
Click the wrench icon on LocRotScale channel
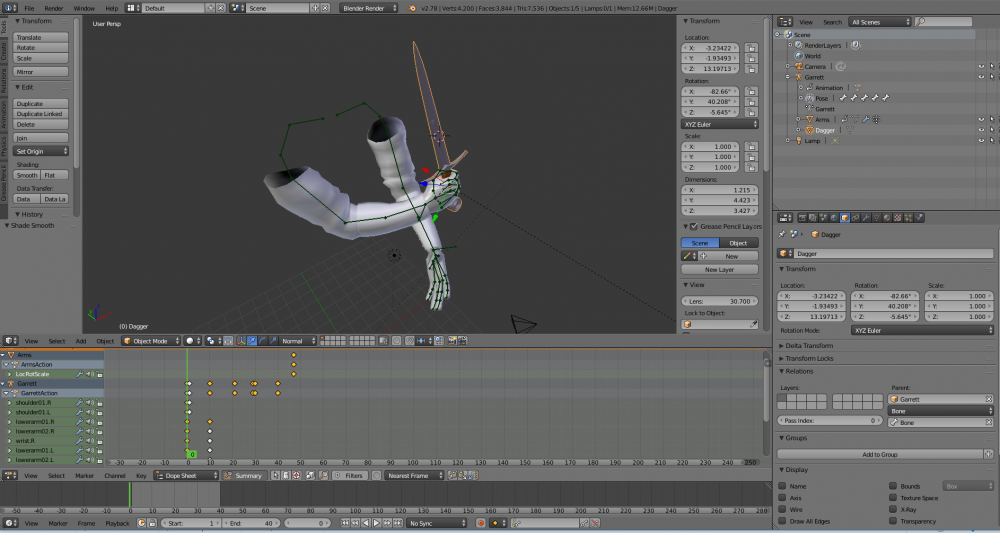tap(78, 374)
